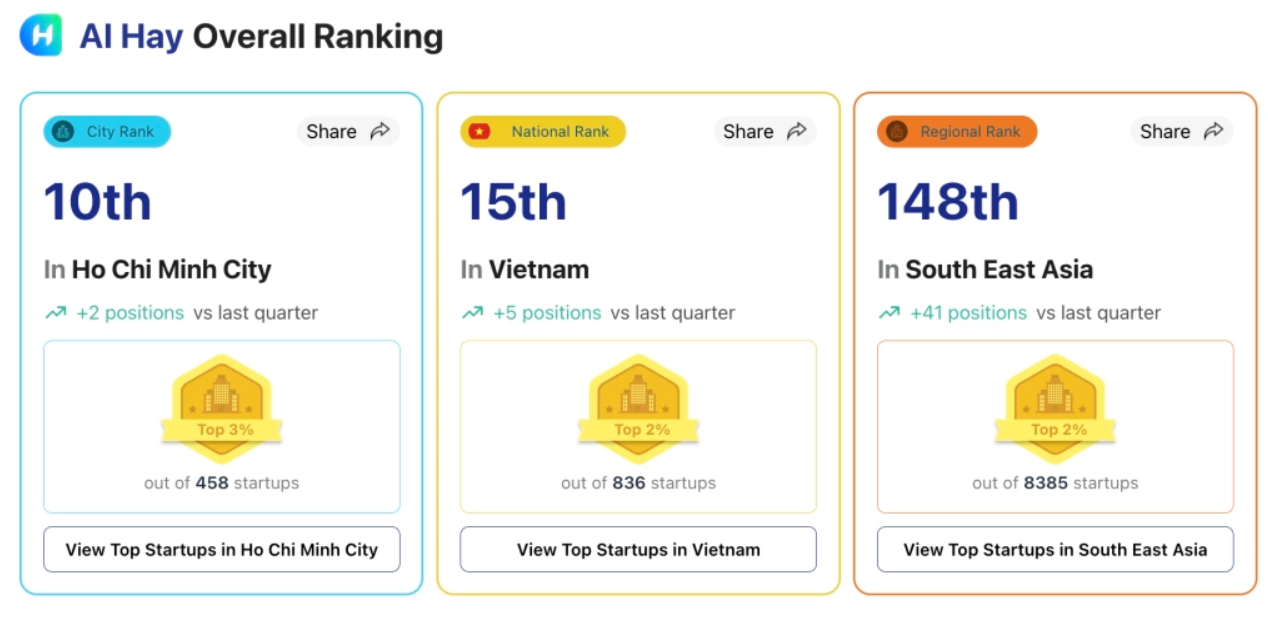
Task: Click the trend arrow beside +41 positions
Action: (889, 313)
